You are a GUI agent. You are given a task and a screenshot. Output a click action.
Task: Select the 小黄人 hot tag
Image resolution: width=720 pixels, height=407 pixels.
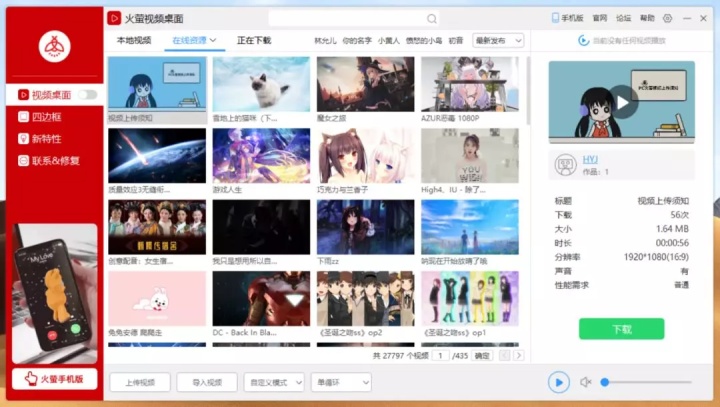coord(388,41)
